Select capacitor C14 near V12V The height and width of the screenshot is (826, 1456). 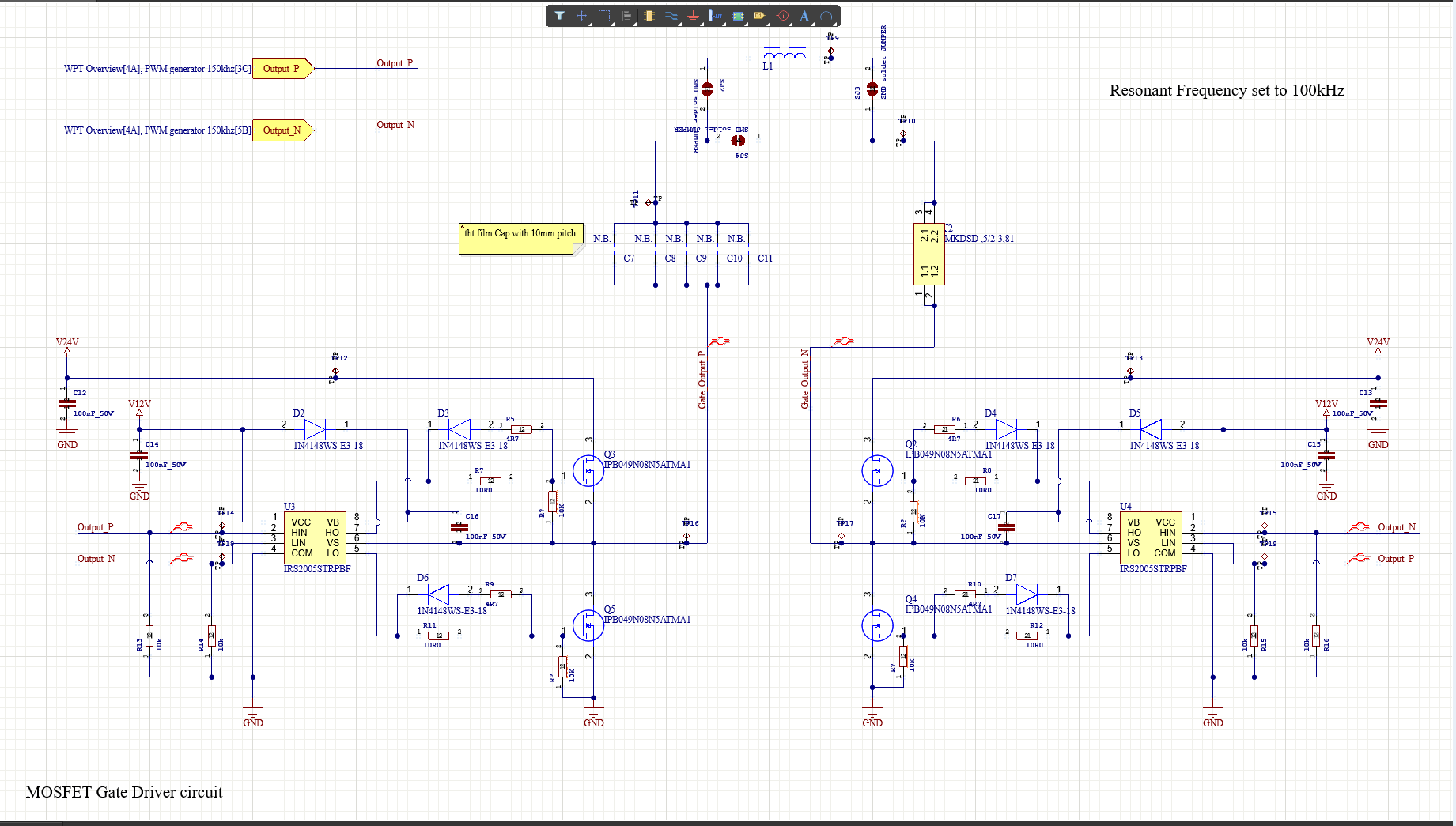139,455
